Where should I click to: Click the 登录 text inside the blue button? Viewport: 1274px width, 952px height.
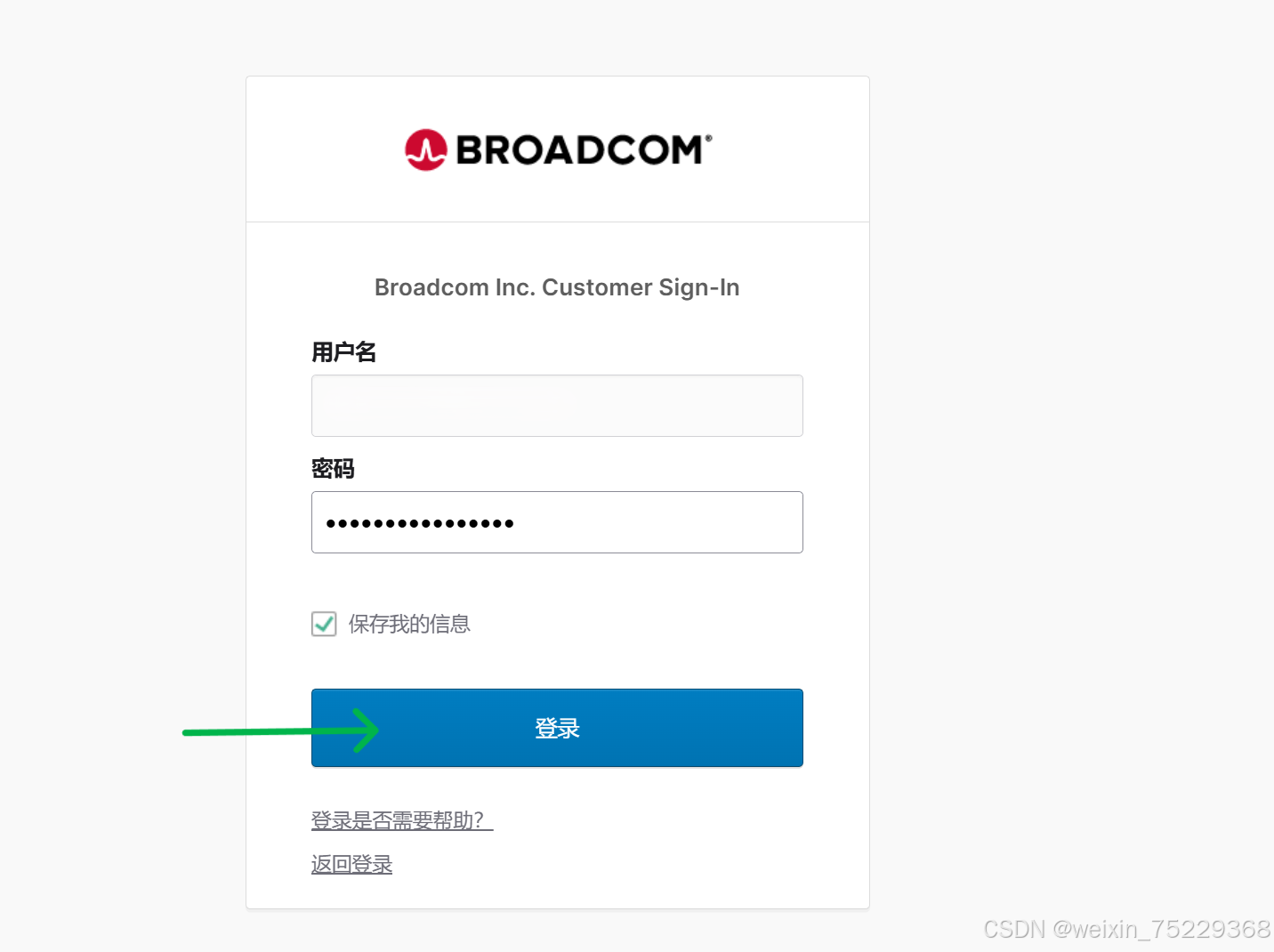[x=557, y=729]
